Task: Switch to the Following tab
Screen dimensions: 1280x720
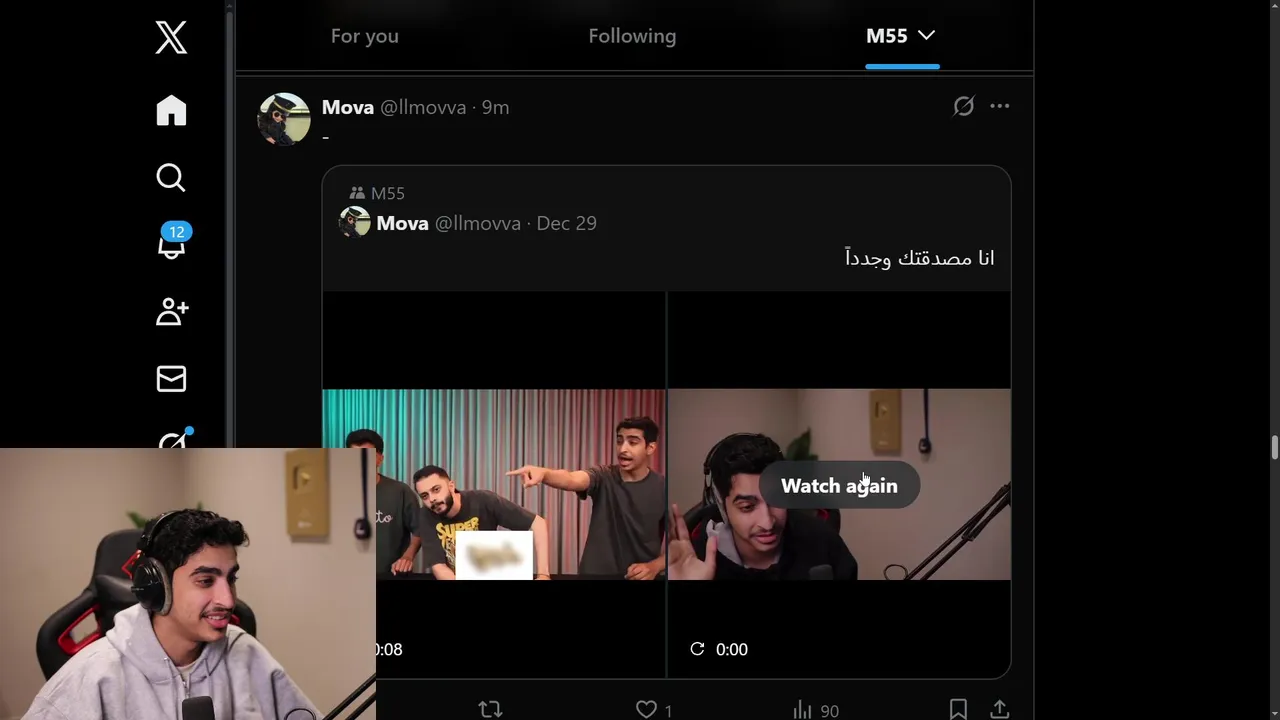Action: [632, 36]
